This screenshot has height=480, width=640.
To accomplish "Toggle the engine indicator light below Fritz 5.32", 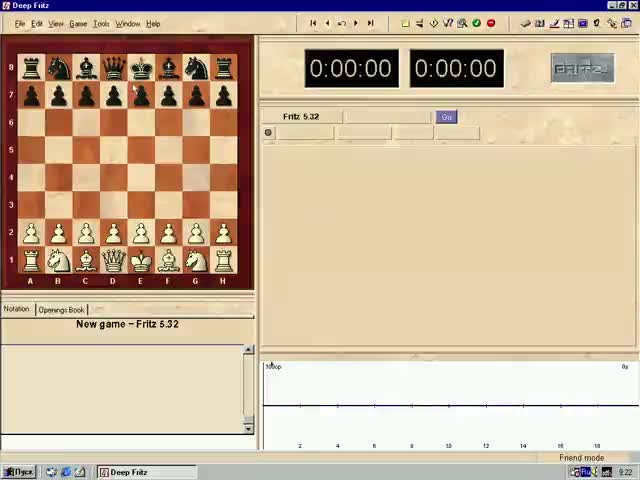I will coord(268,133).
